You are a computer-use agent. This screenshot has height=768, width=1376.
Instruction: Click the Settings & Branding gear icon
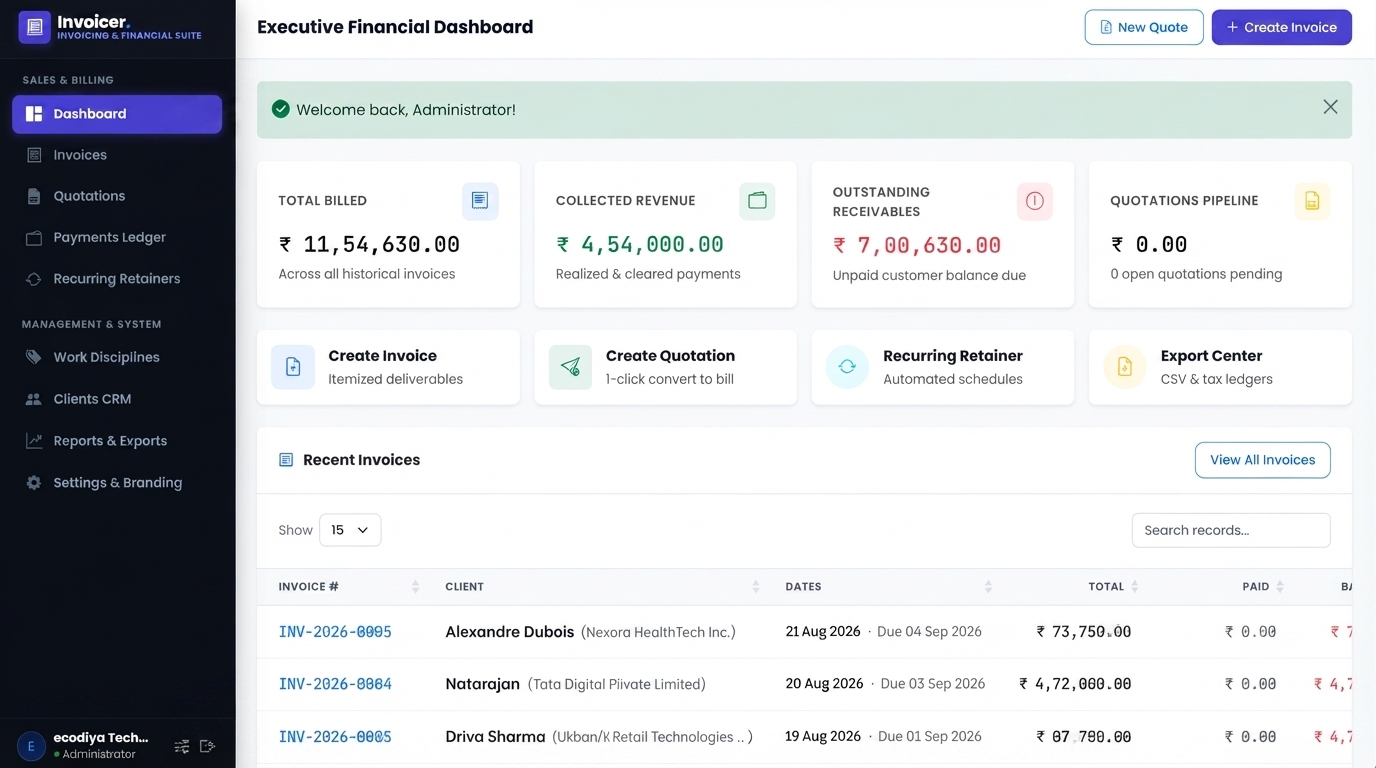(34, 483)
